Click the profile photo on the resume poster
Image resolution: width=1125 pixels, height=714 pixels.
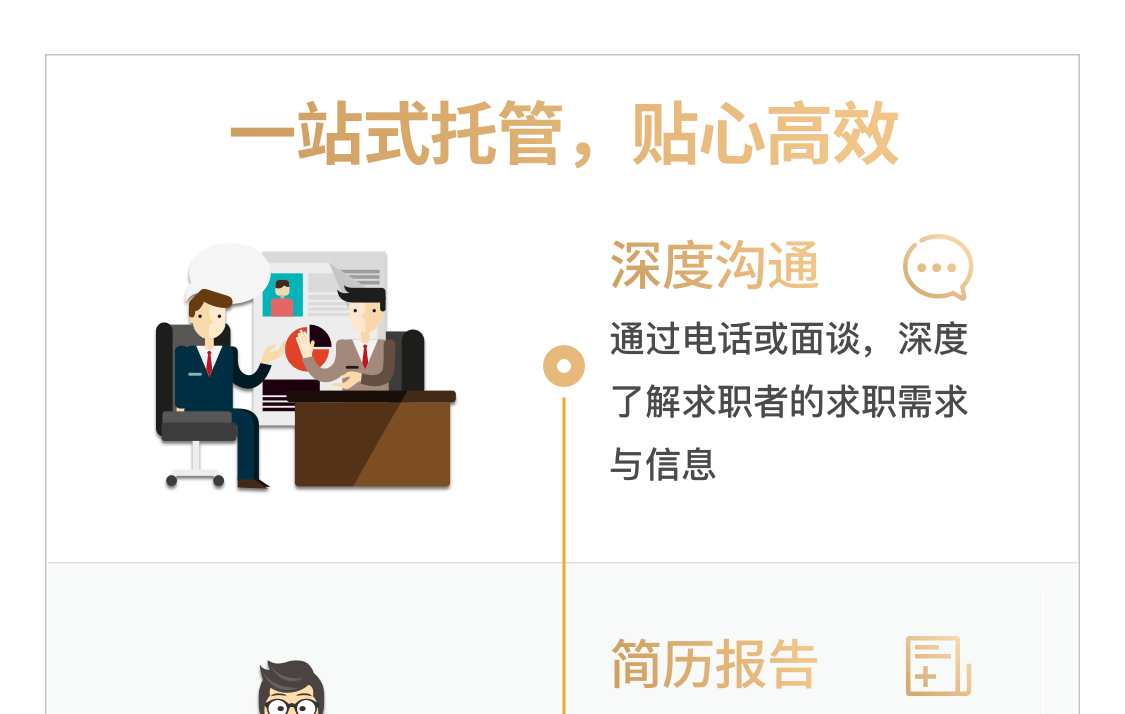283,295
